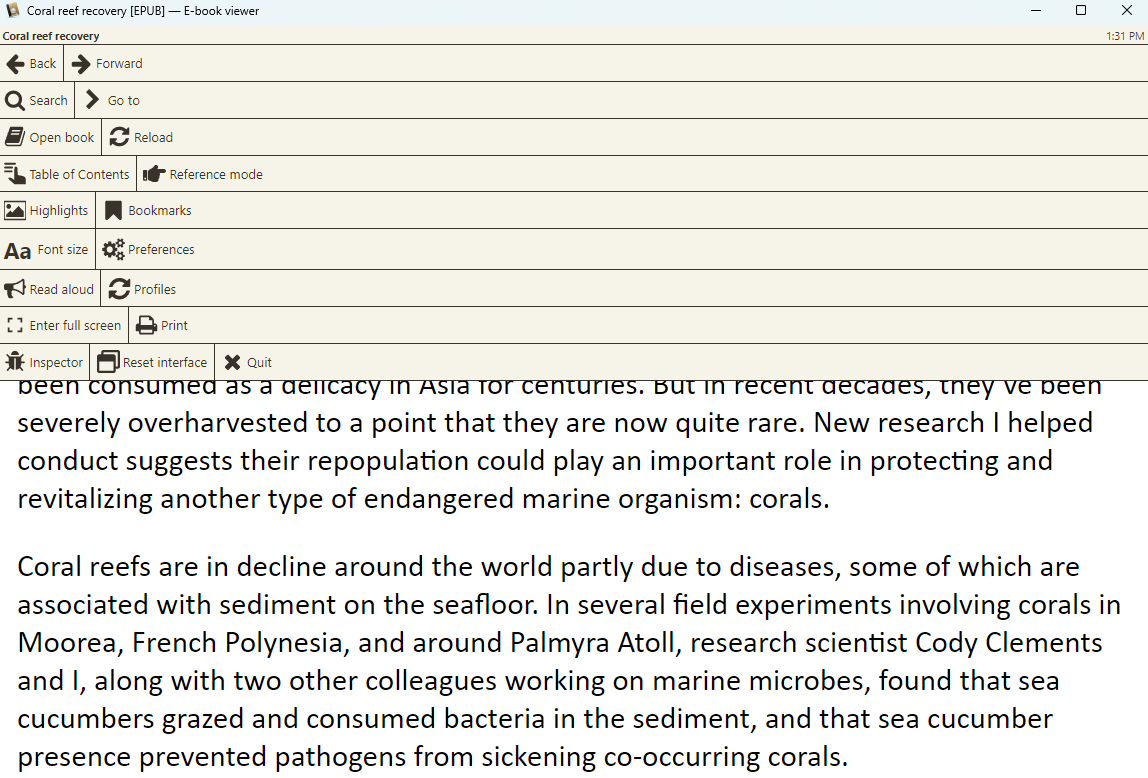Image resolution: width=1148 pixels, height=778 pixels.
Task: Open the Inspector tool
Action: pos(44,361)
